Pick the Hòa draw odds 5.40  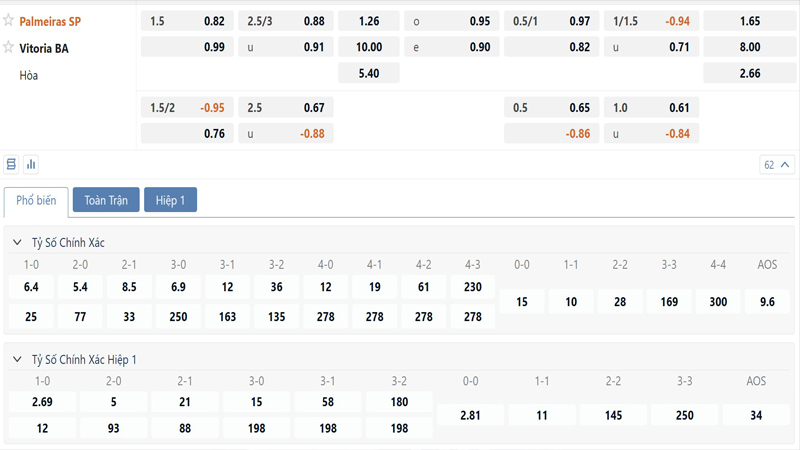point(368,73)
